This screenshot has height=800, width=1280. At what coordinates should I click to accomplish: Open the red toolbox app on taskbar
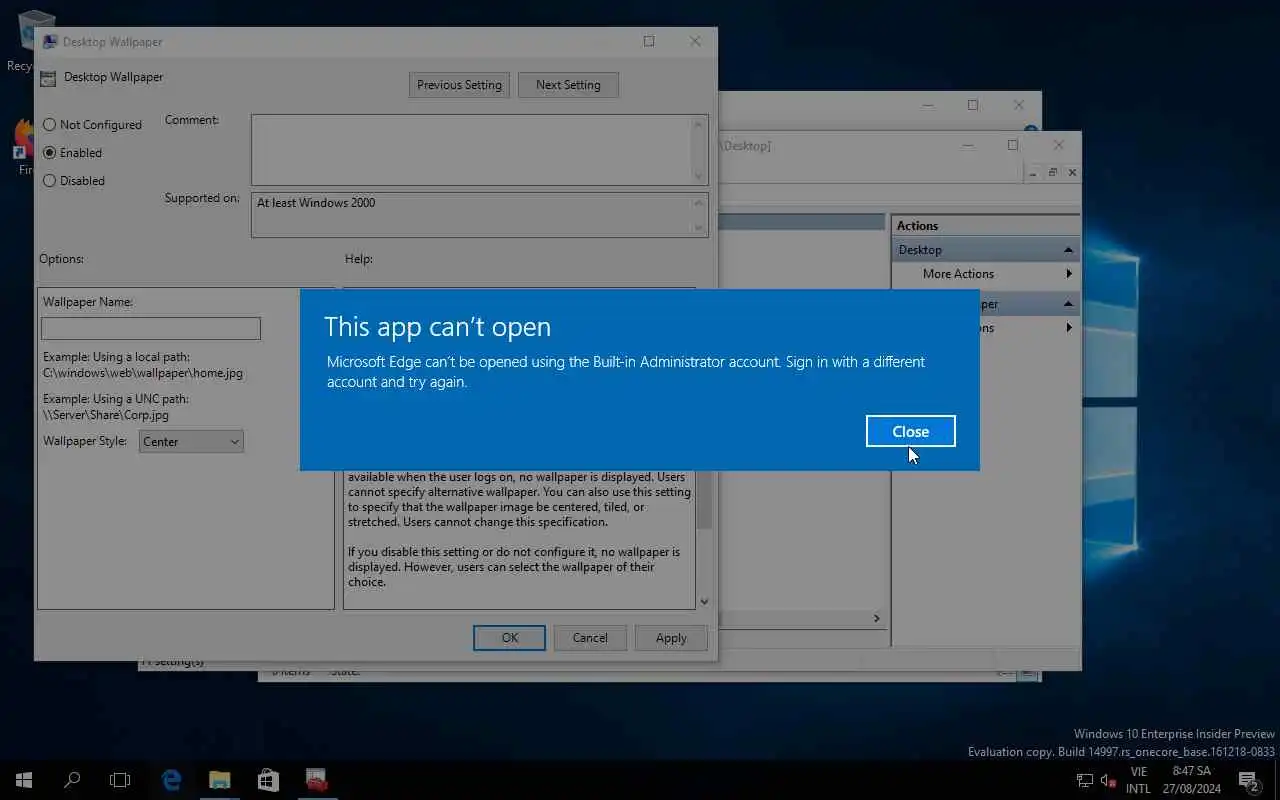(x=316, y=780)
